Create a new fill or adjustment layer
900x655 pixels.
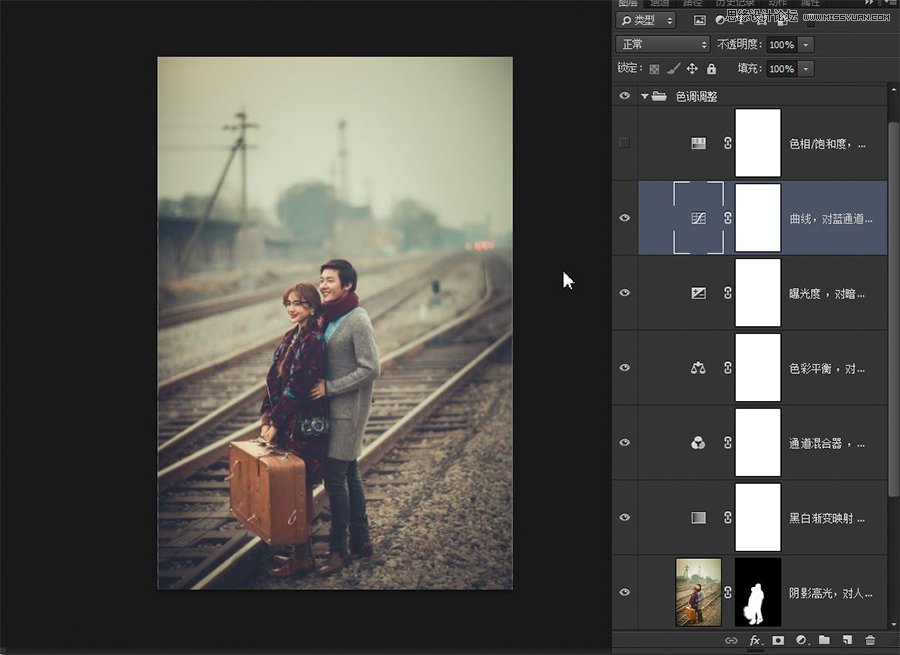pyautogui.click(x=801, y=640)
